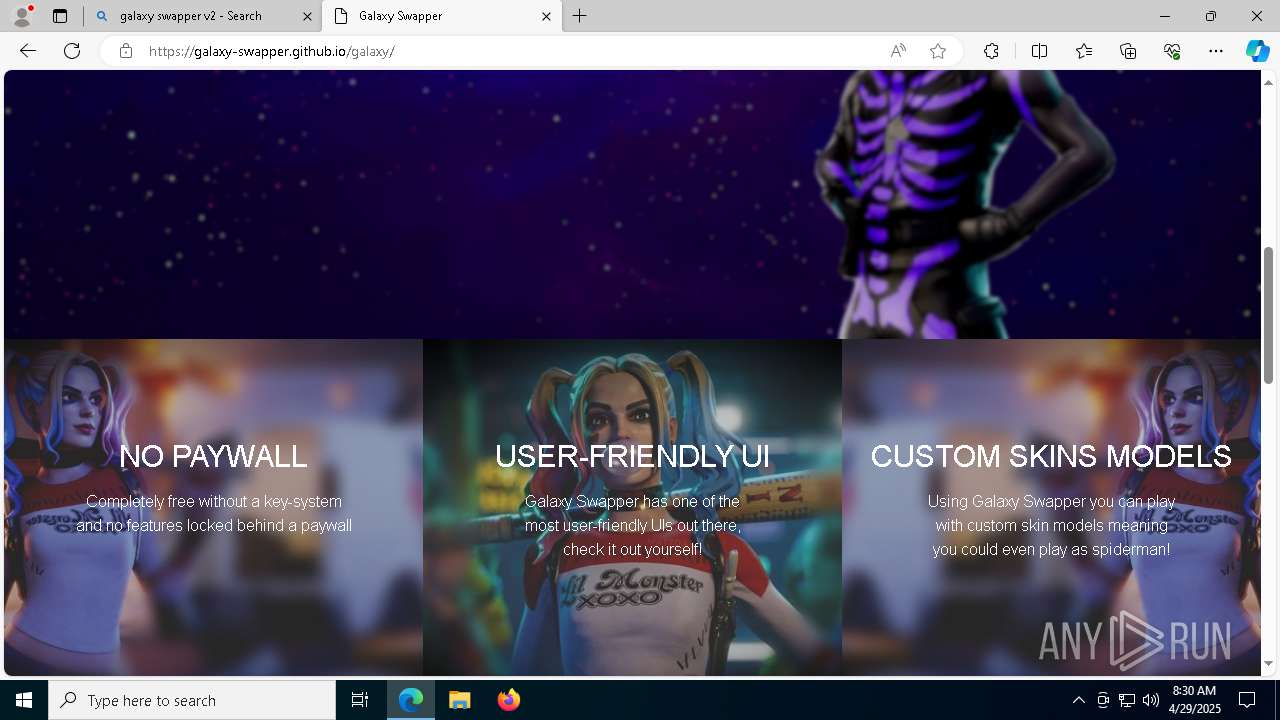Viewport: 1280px width, 720px height.
Task: Open the Collections panel
Action: point(1128,51)
